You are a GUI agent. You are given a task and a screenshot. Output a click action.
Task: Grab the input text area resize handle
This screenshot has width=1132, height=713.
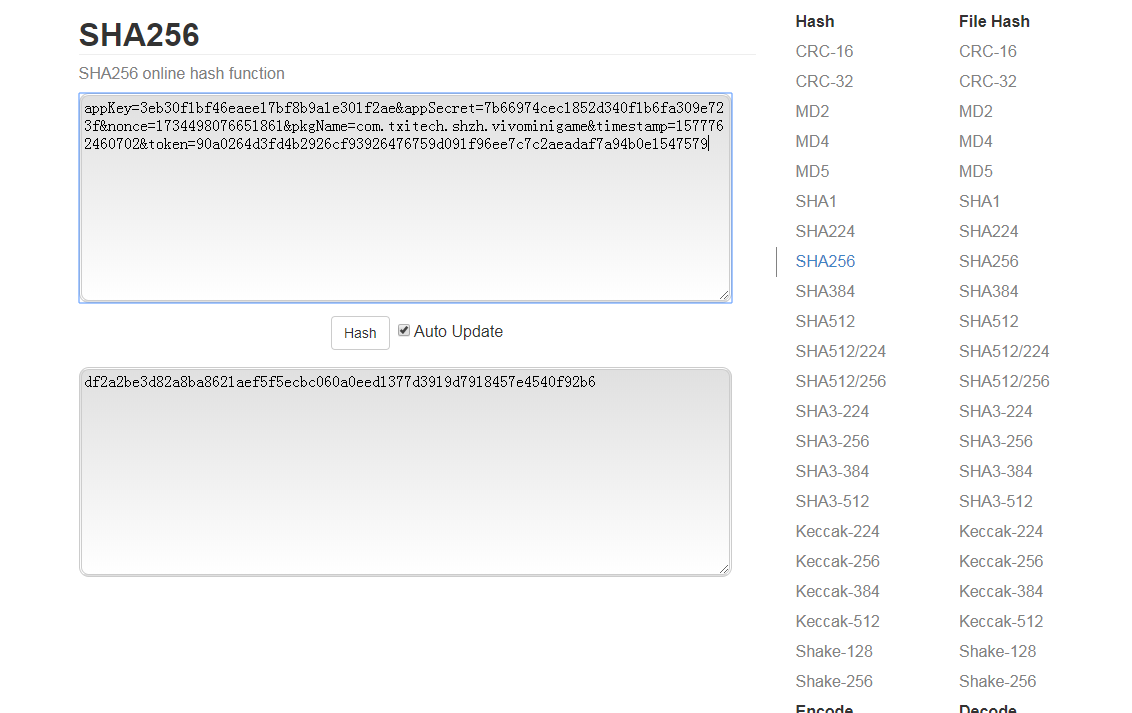724,294
